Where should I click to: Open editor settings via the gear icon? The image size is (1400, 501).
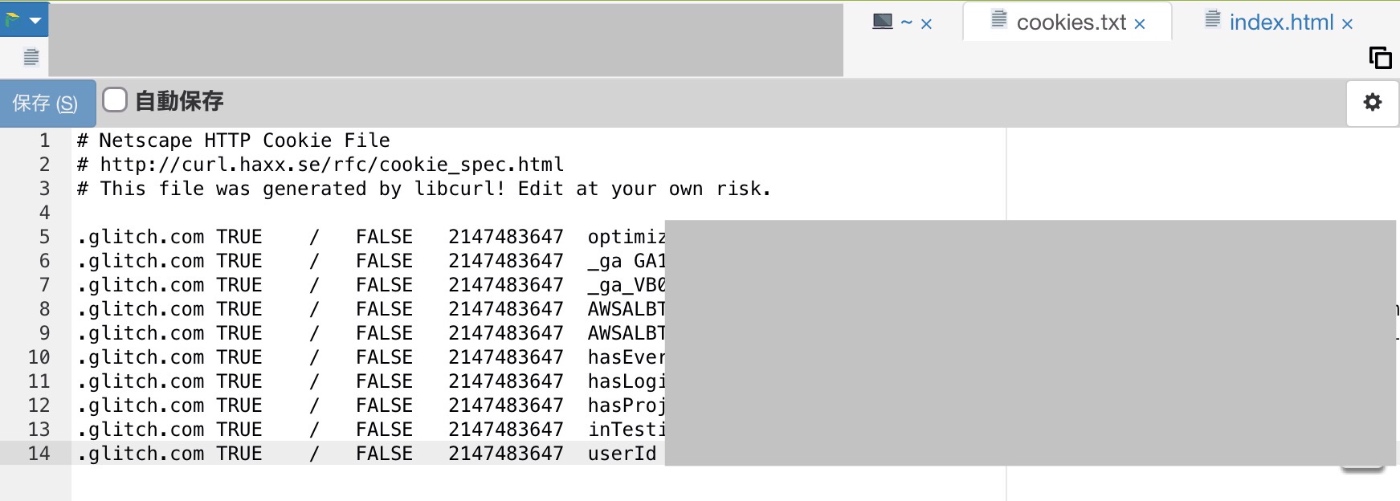[x=1372, y=102]
